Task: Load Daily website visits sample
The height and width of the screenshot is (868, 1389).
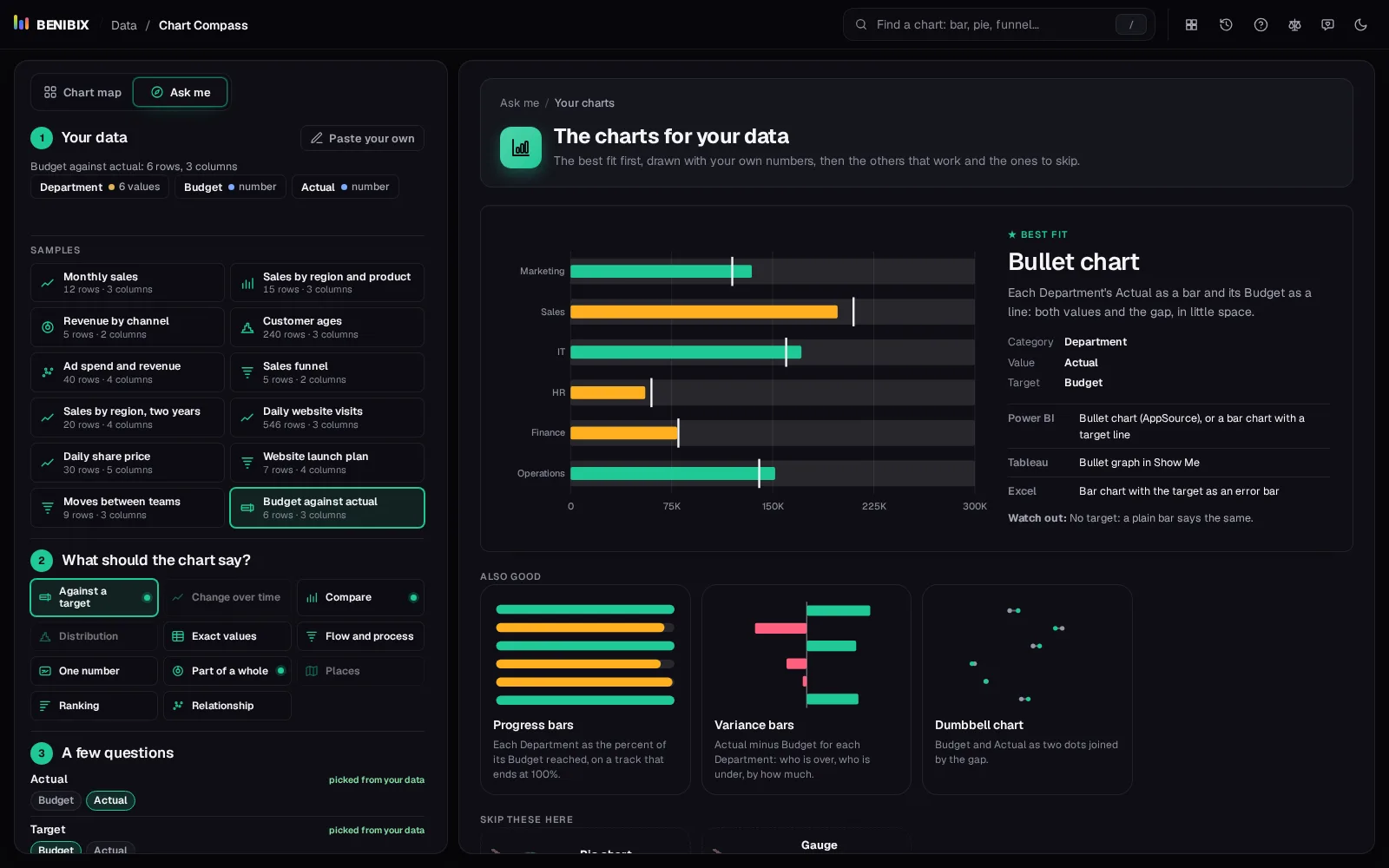Action: coord(327,418)
